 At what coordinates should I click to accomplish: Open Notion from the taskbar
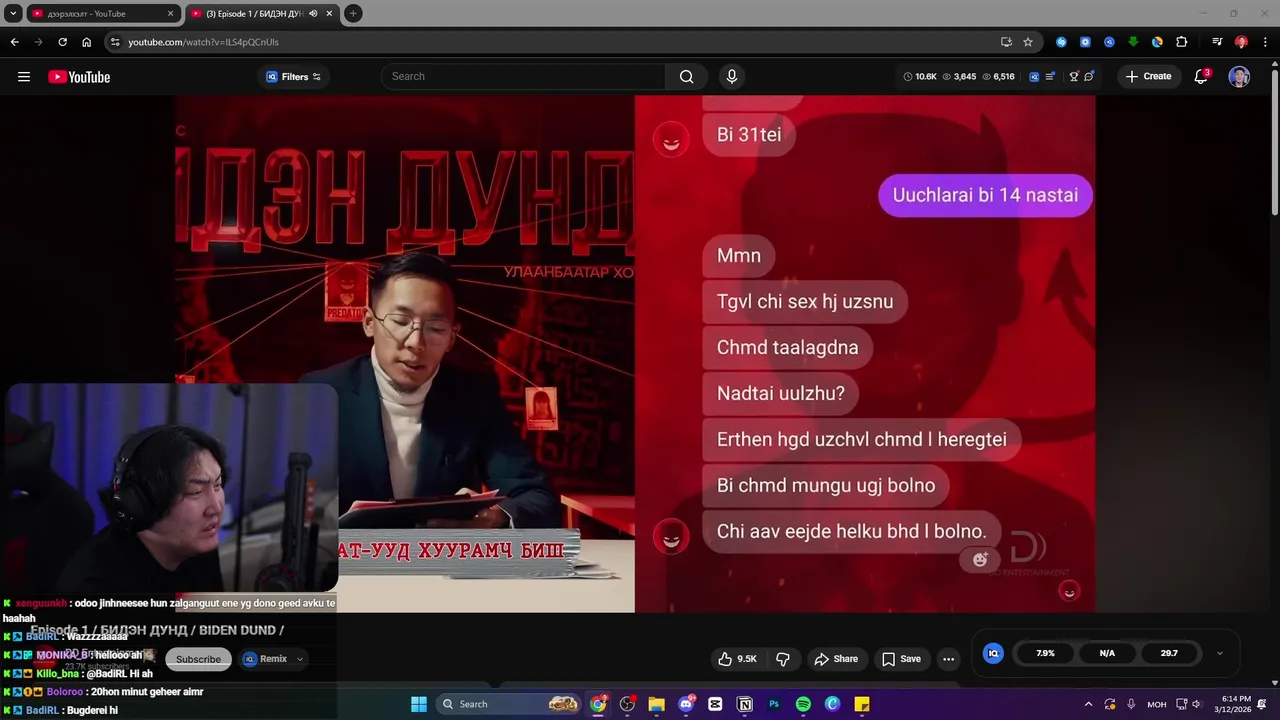point(745,704)
